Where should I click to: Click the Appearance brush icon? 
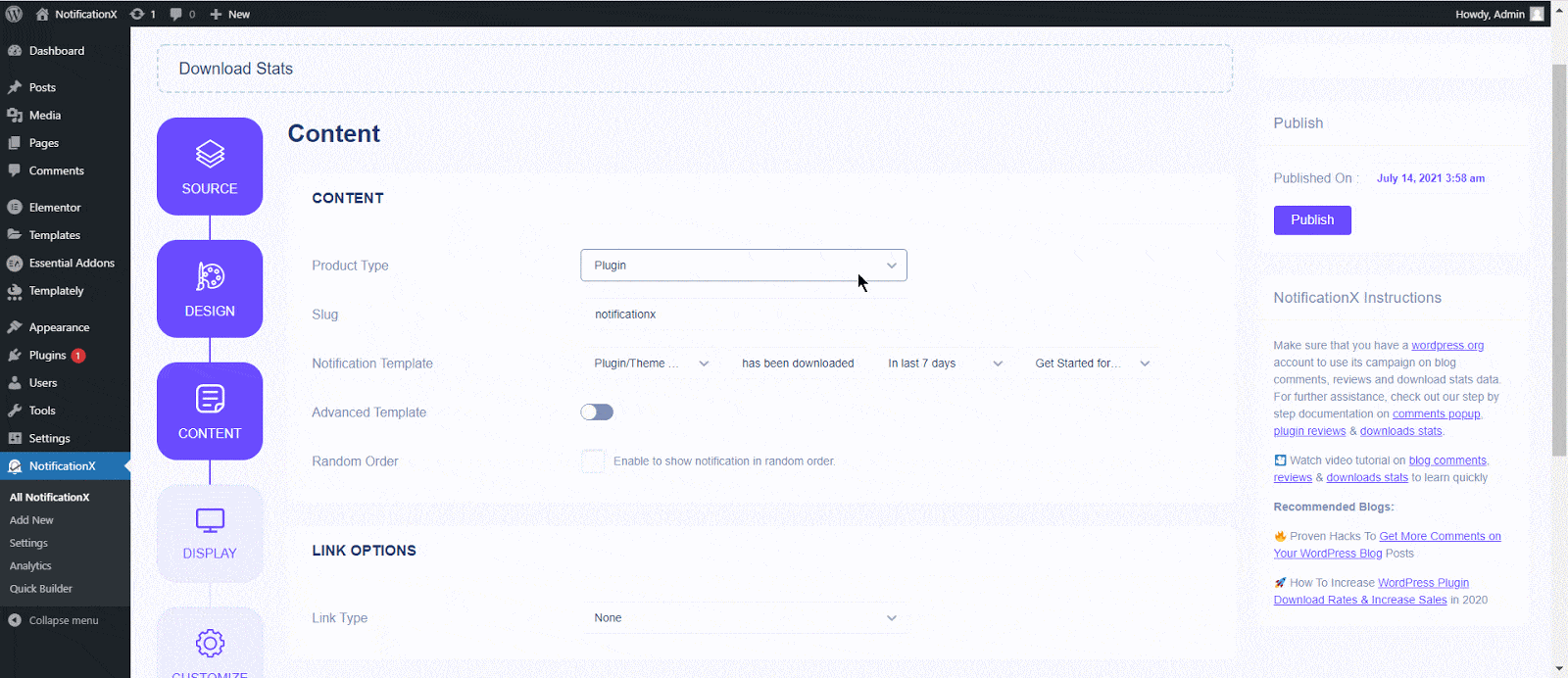click(15, 327)
